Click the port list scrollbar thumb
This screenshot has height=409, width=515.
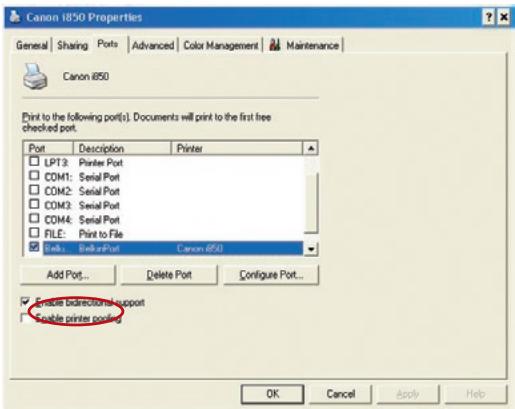(311, 203)
